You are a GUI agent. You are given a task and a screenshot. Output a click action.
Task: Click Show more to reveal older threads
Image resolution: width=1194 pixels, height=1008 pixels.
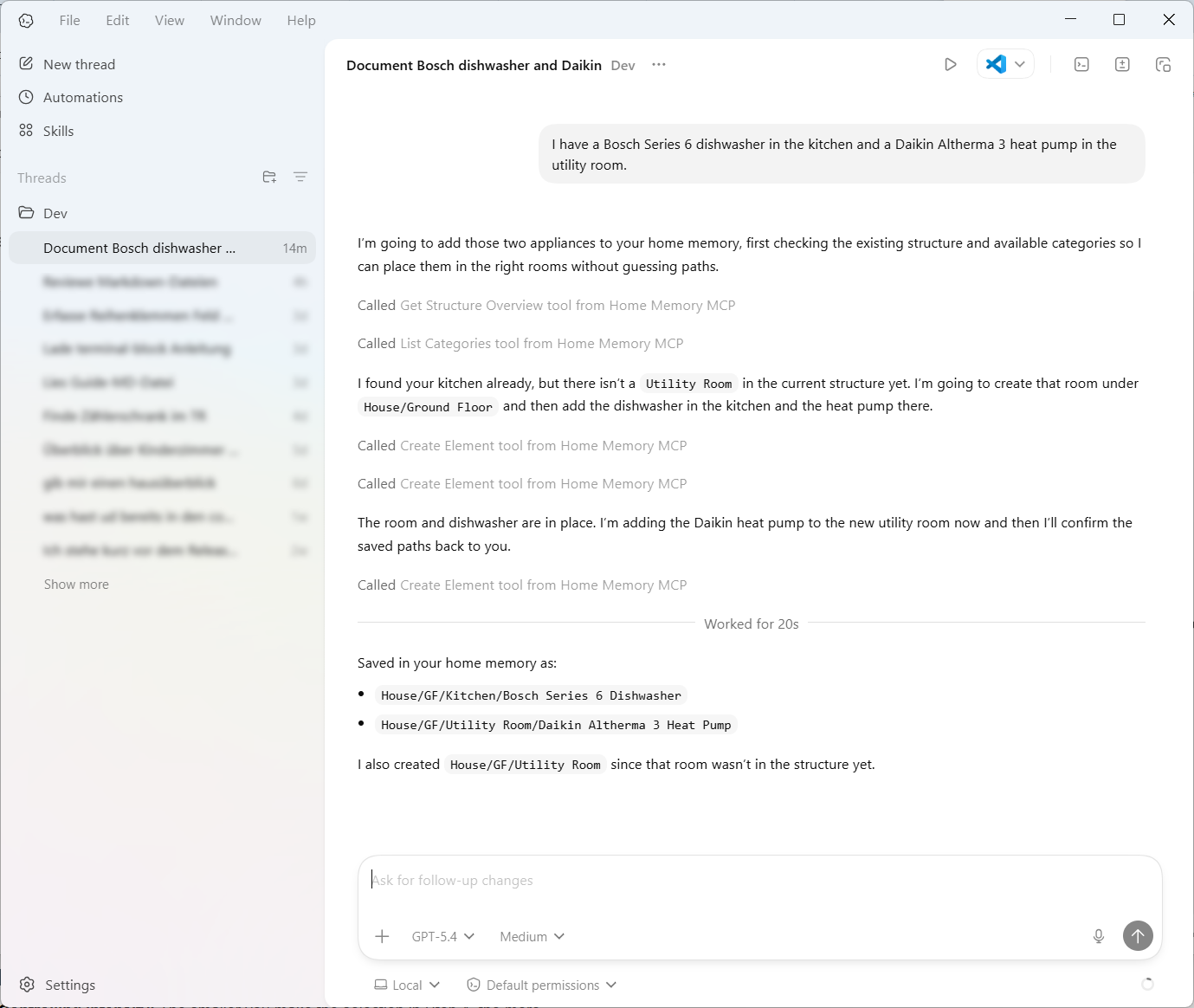(x=75, y=584)
